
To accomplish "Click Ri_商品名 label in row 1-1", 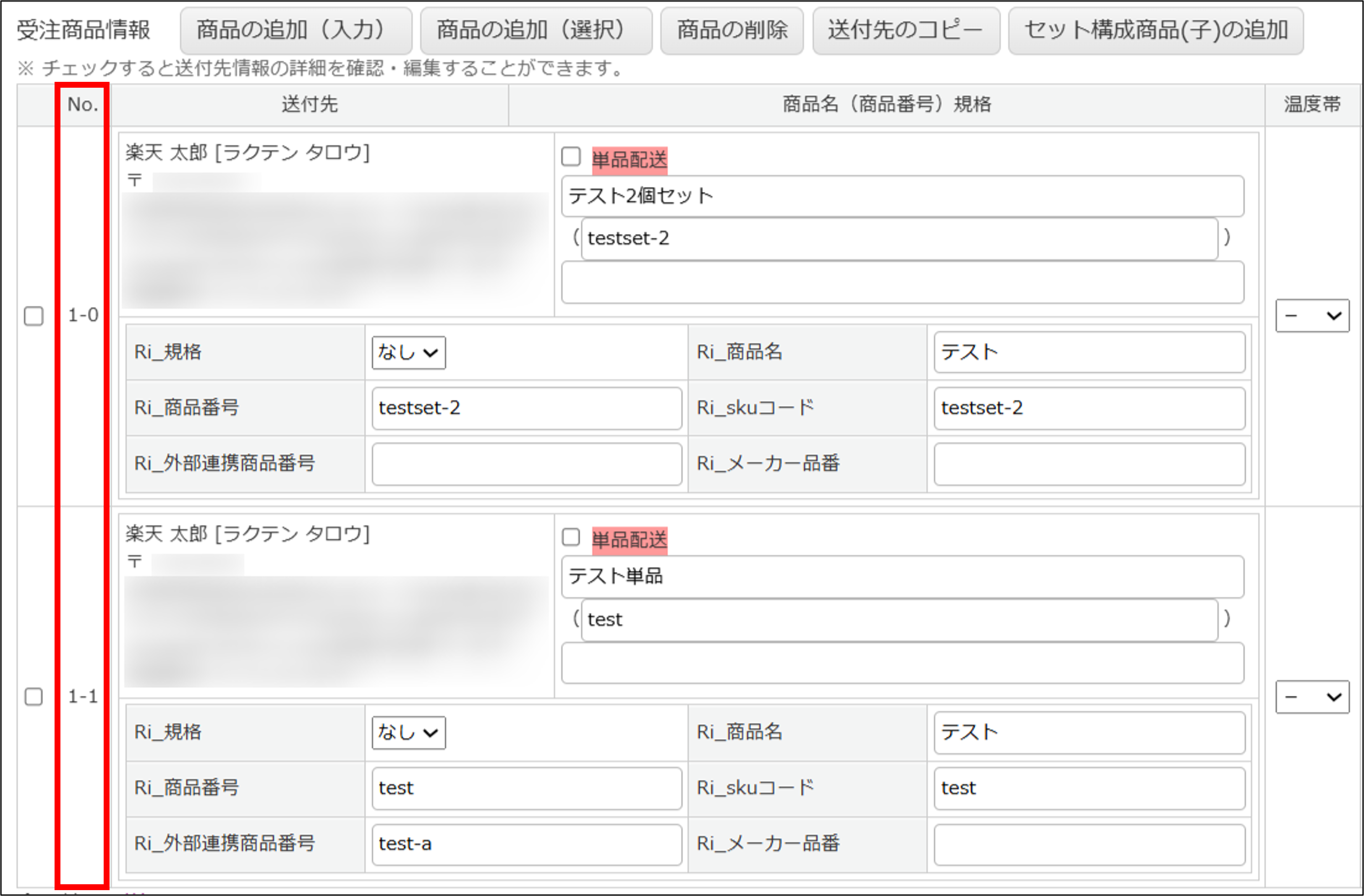I will [739, 732].
